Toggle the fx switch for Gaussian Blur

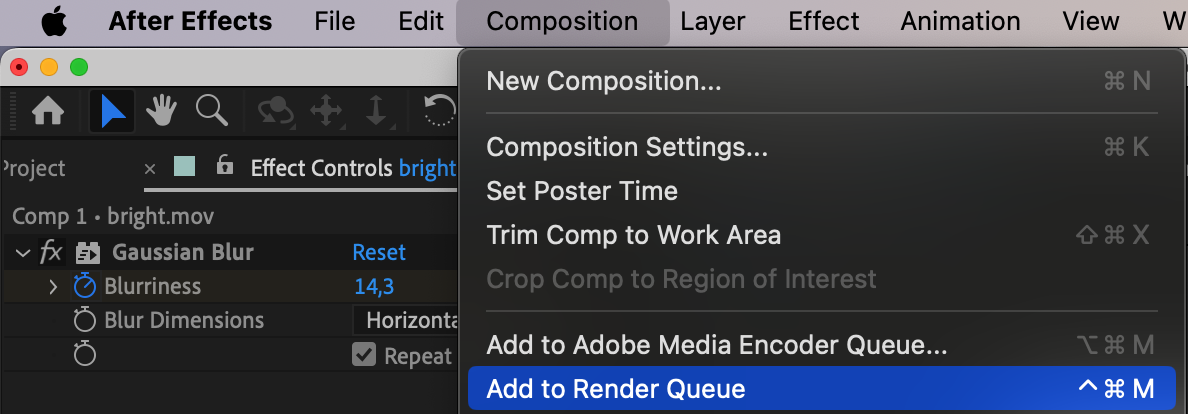(51, 252)
